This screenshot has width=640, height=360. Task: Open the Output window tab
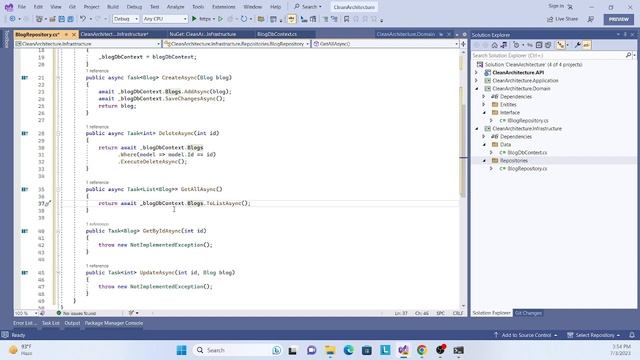(72, 323)
